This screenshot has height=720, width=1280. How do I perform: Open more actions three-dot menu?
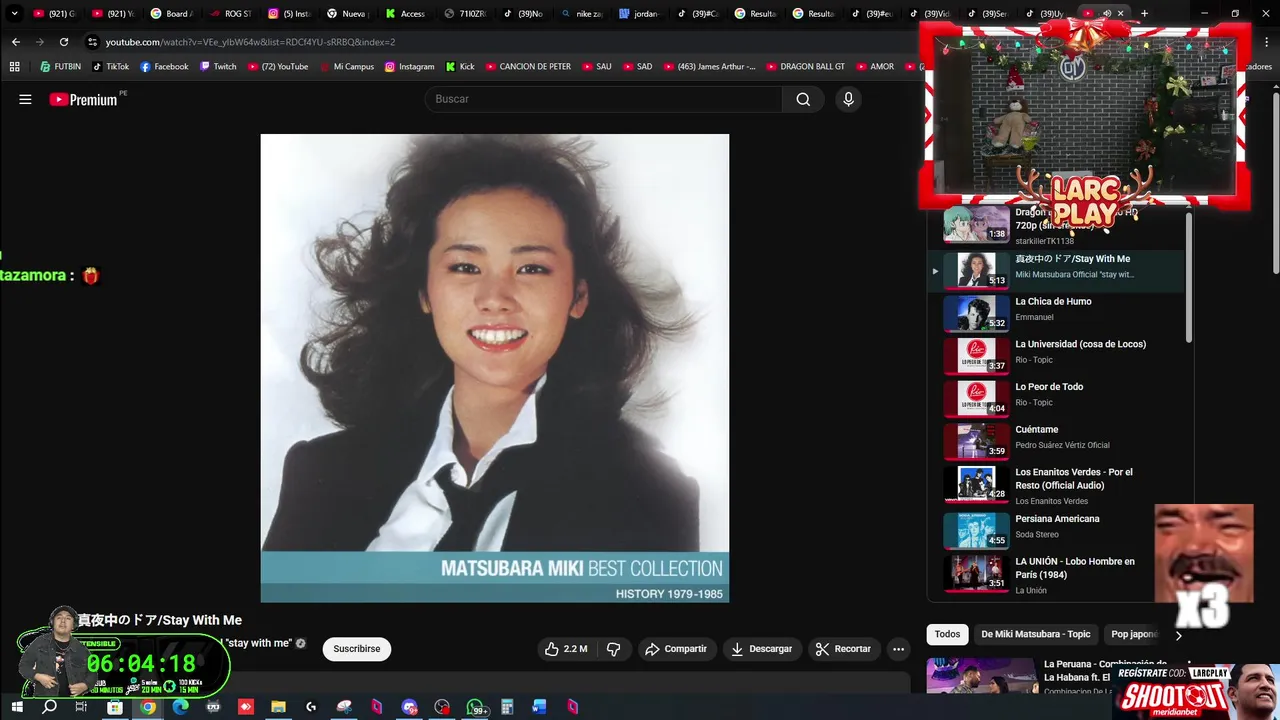click(898, 649)
